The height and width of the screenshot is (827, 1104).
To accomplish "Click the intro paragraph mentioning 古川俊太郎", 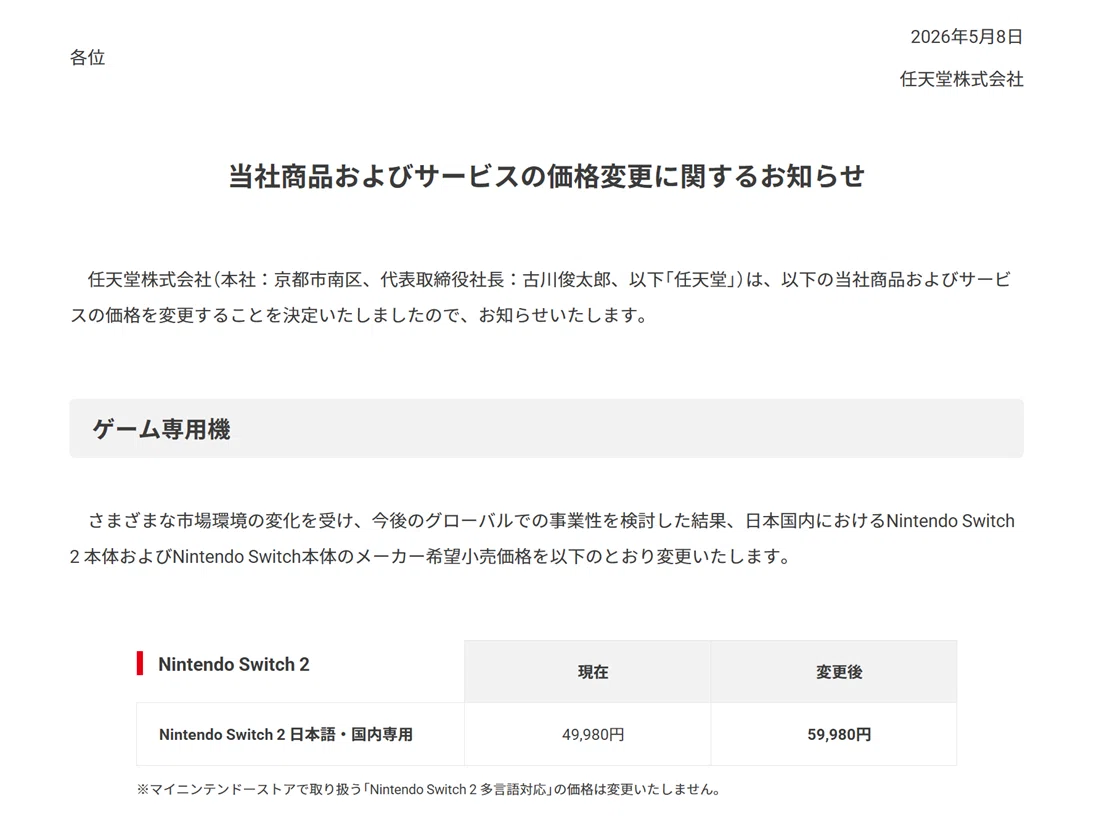I will tap(541, 297).
